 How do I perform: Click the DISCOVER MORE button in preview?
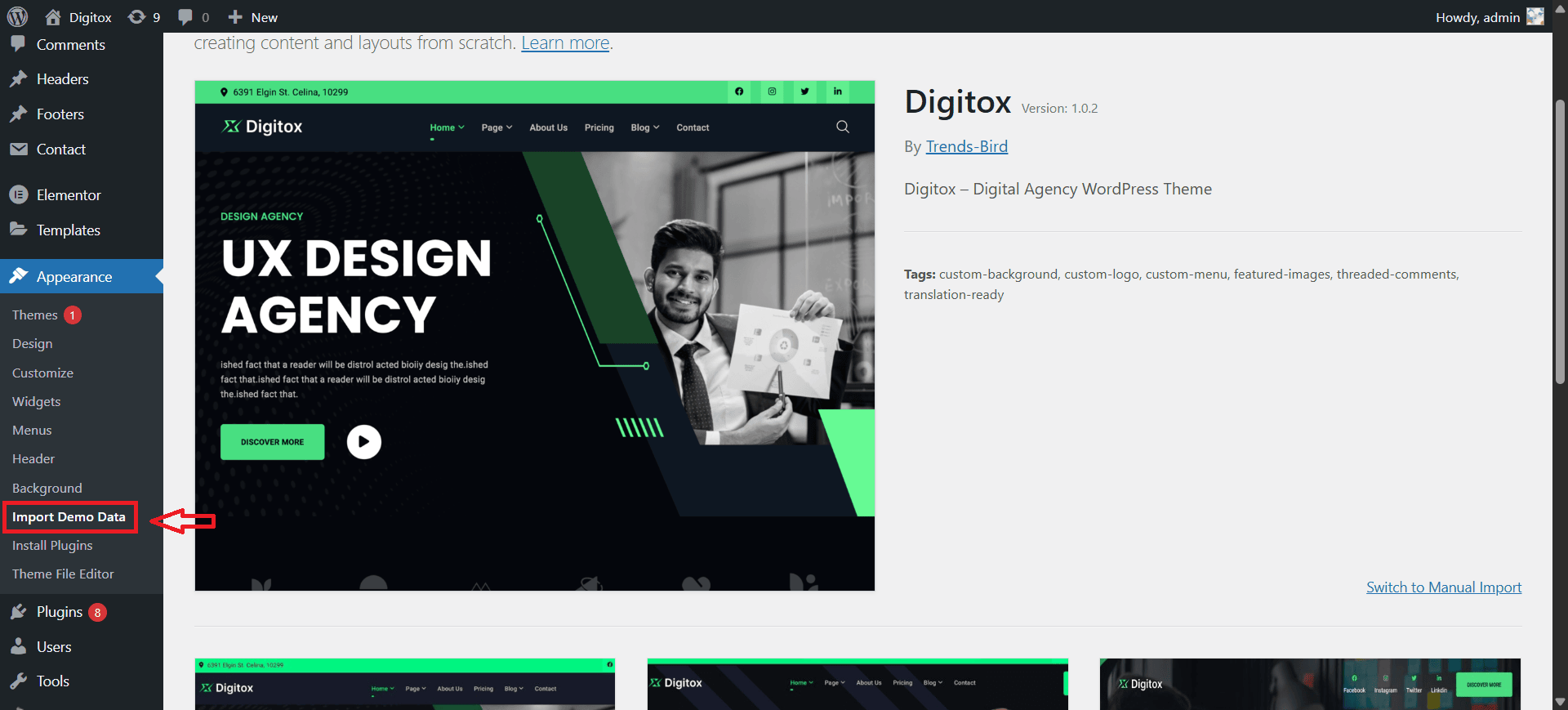273,442
